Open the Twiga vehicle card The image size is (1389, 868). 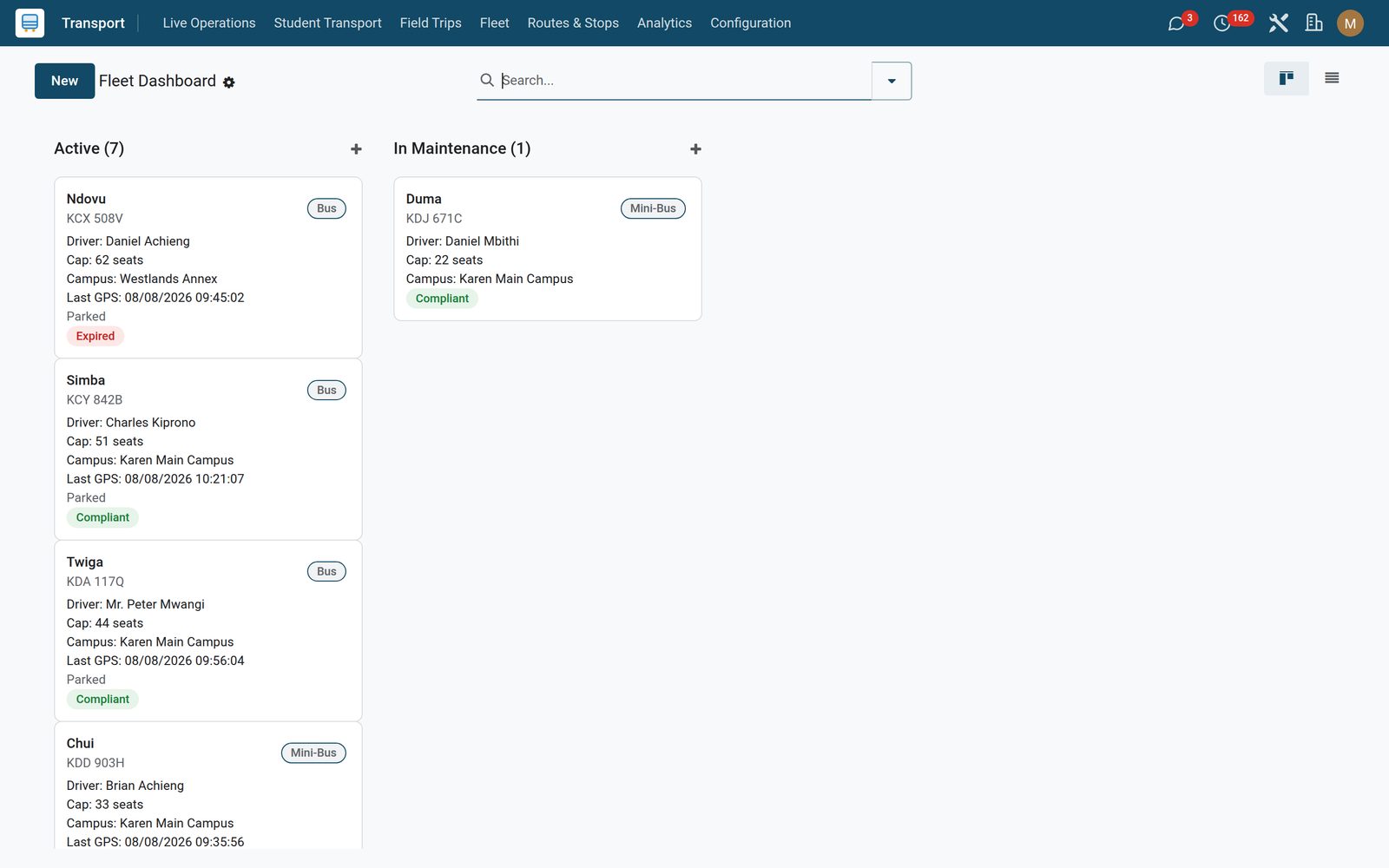point(208,631)
